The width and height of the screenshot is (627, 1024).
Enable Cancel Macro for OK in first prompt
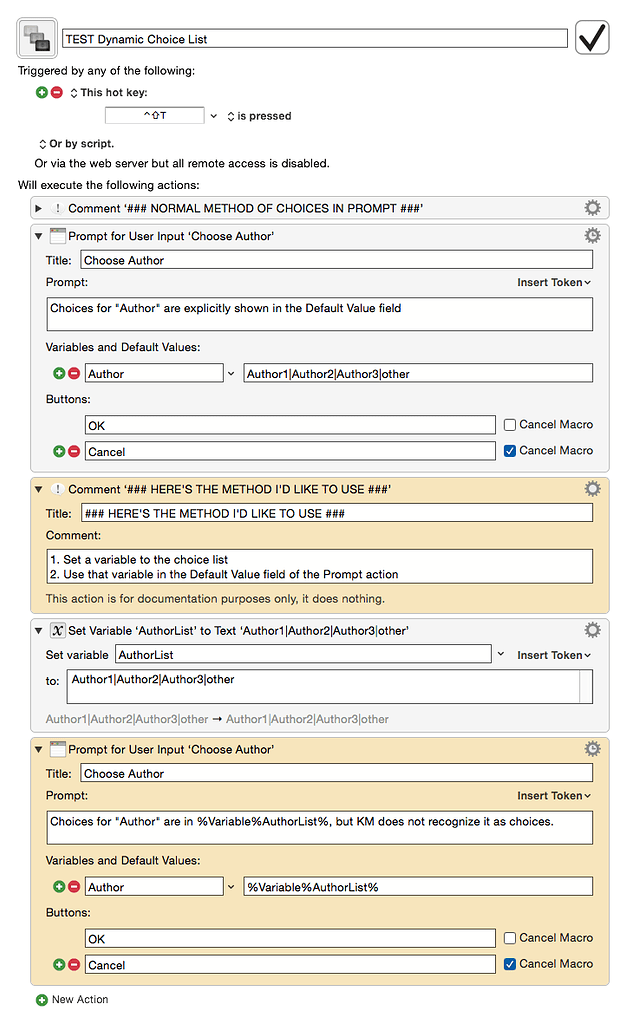[510, 425]
